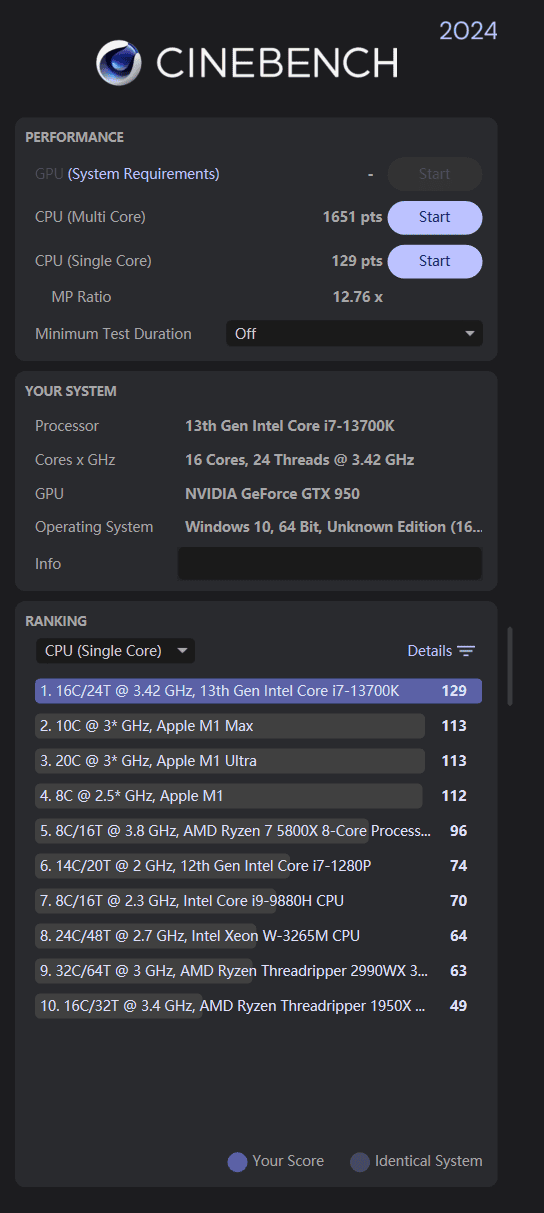The width and height of the screenshot is (544, 1213).
Task: Open the CPU (Single Core) ranking dropdown
Action: [115, 651]
